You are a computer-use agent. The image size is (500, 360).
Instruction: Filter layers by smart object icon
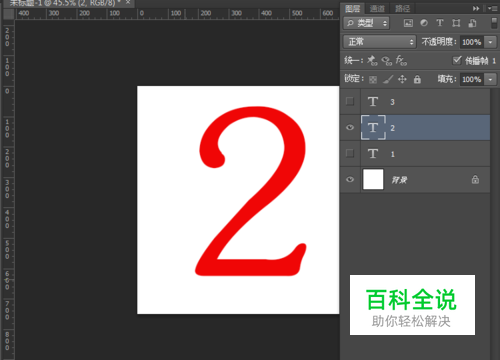(472, 23)
